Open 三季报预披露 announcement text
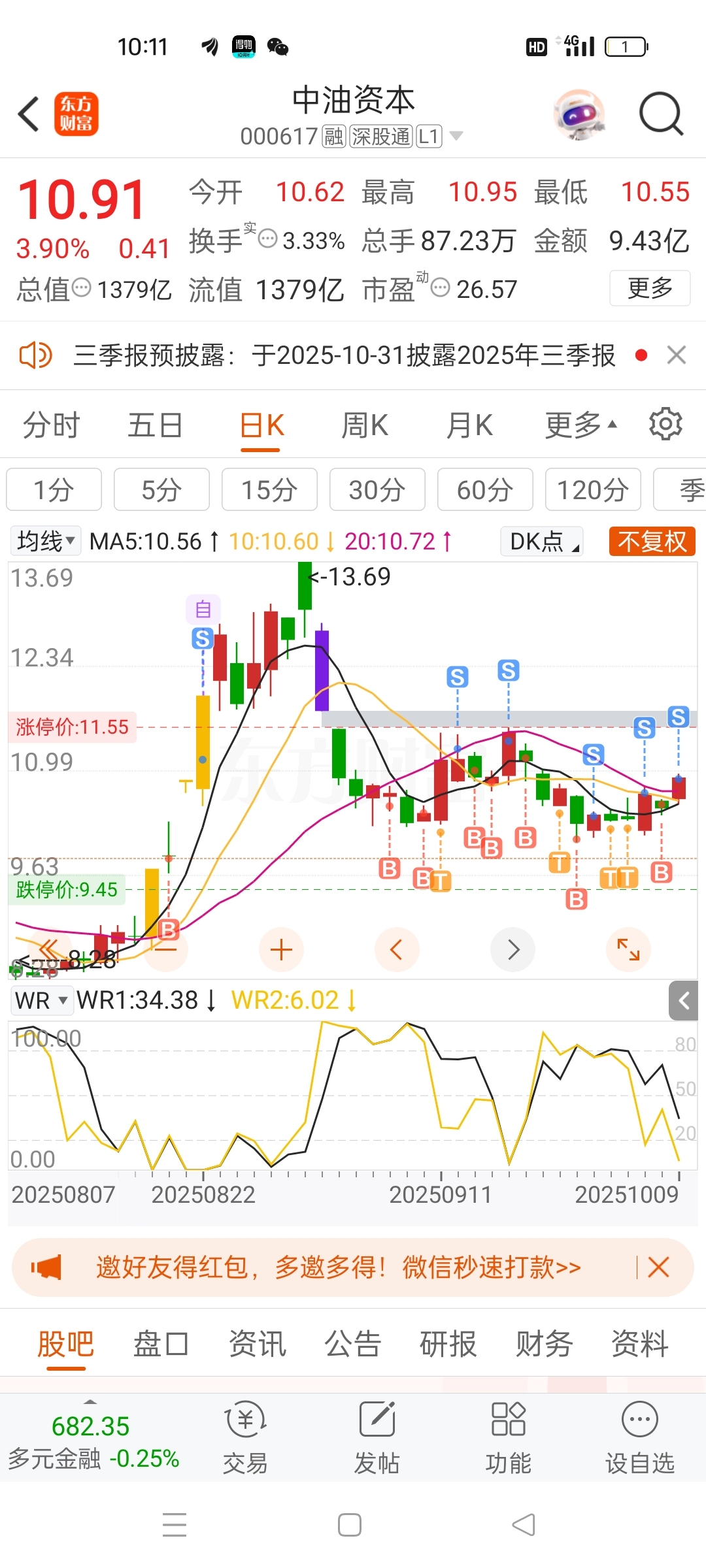Screen dimensions: 706x1568 pyautogui.click(x=344, y=355)
